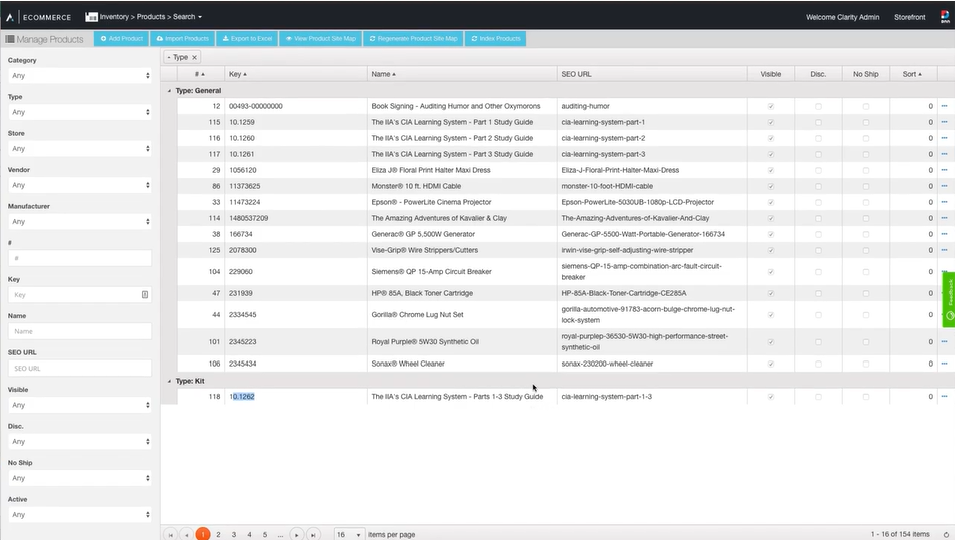Viewport: 955px width, 540px height.
Task: Open row actions for Sonax Wheel Cleaner
Action: coord(945,363)
